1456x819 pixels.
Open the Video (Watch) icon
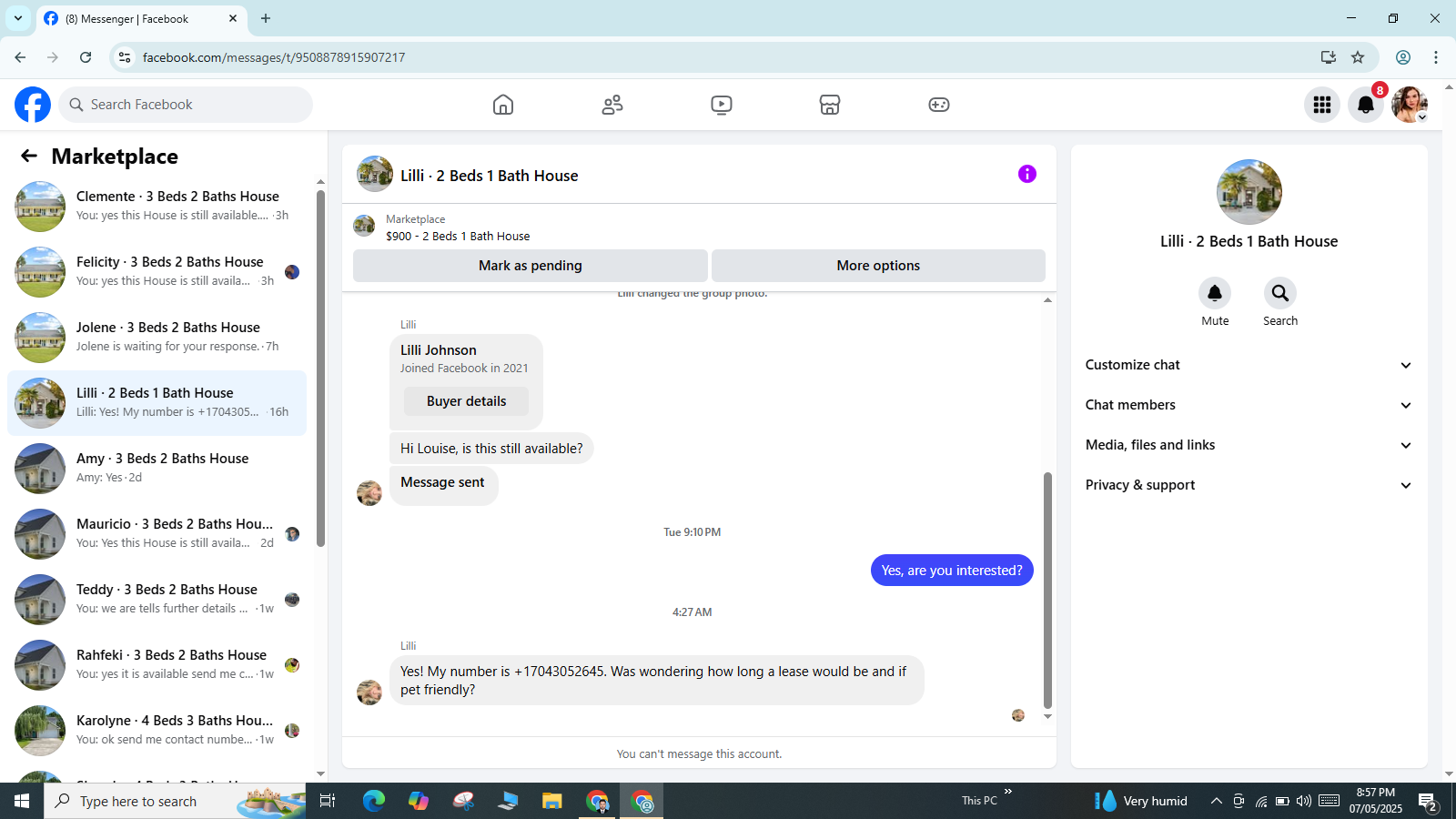coord(722,105)
